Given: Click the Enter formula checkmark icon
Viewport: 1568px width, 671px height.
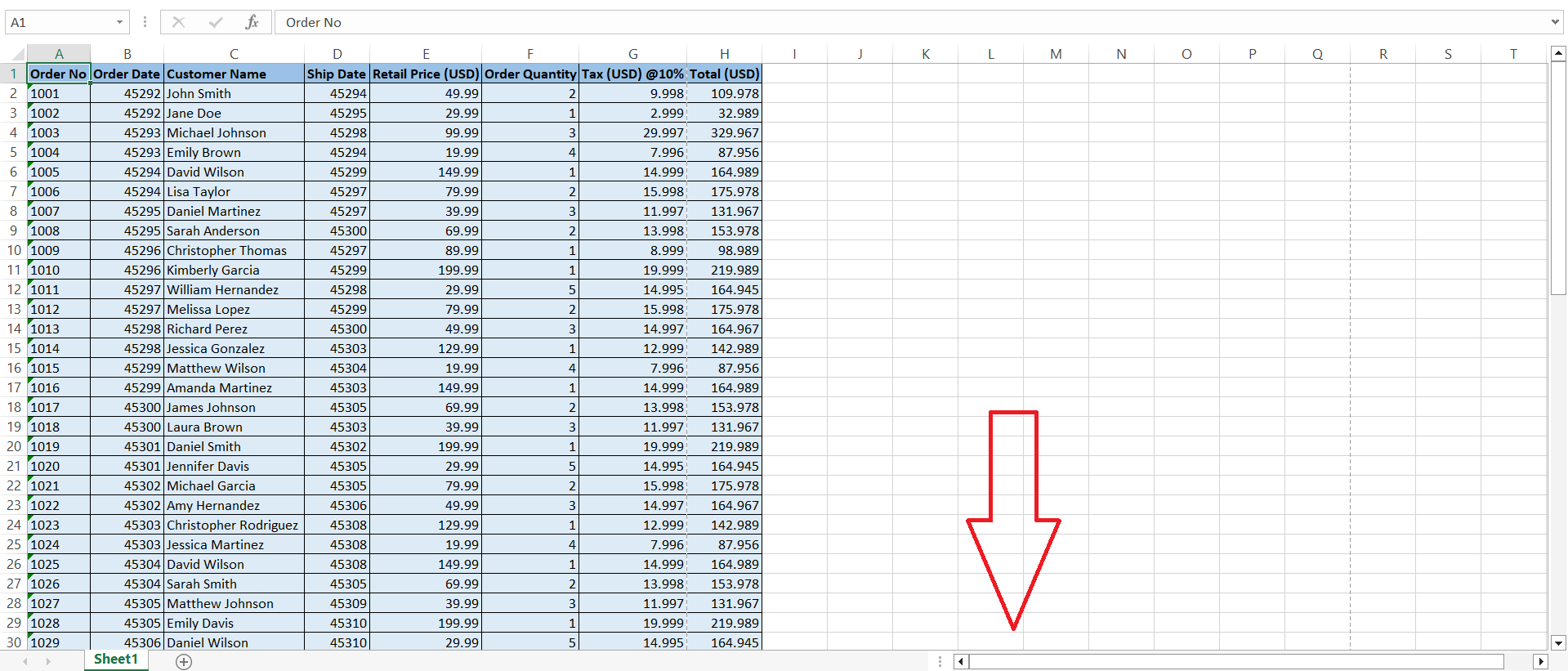Looking at the screenshot, I should coord(216,22).
